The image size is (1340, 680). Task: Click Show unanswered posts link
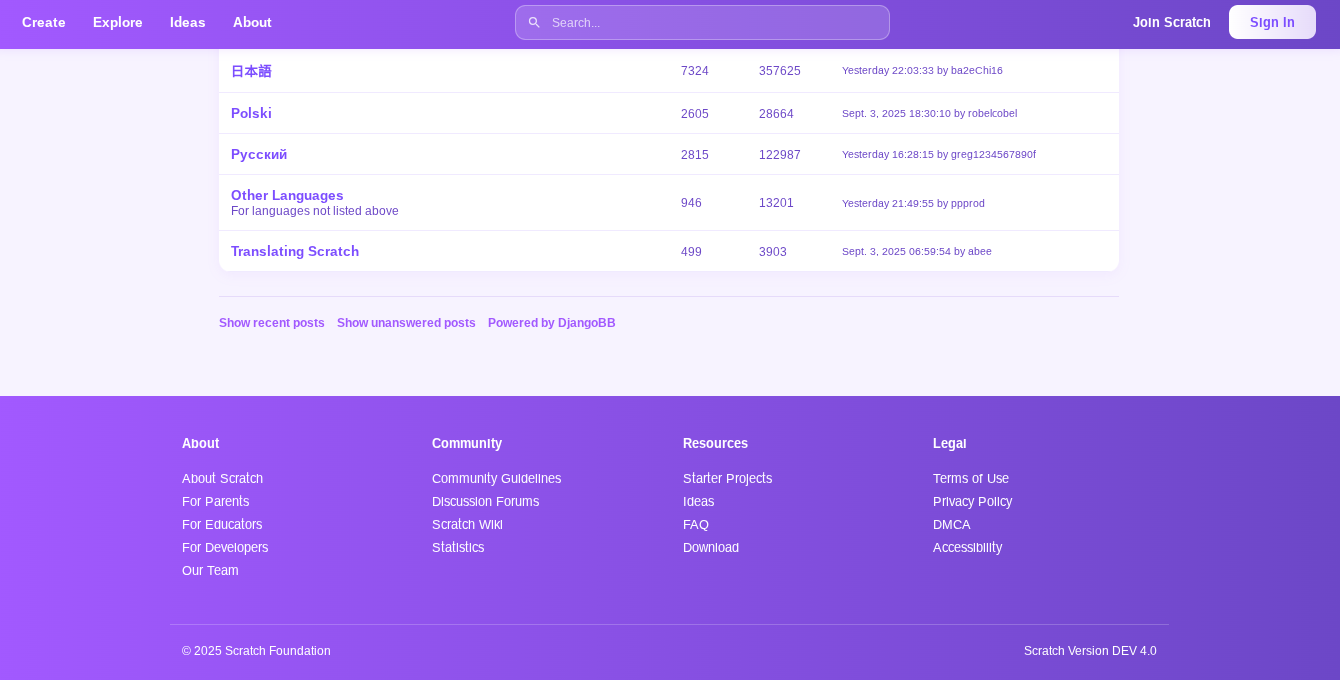[x=406, y=323]
